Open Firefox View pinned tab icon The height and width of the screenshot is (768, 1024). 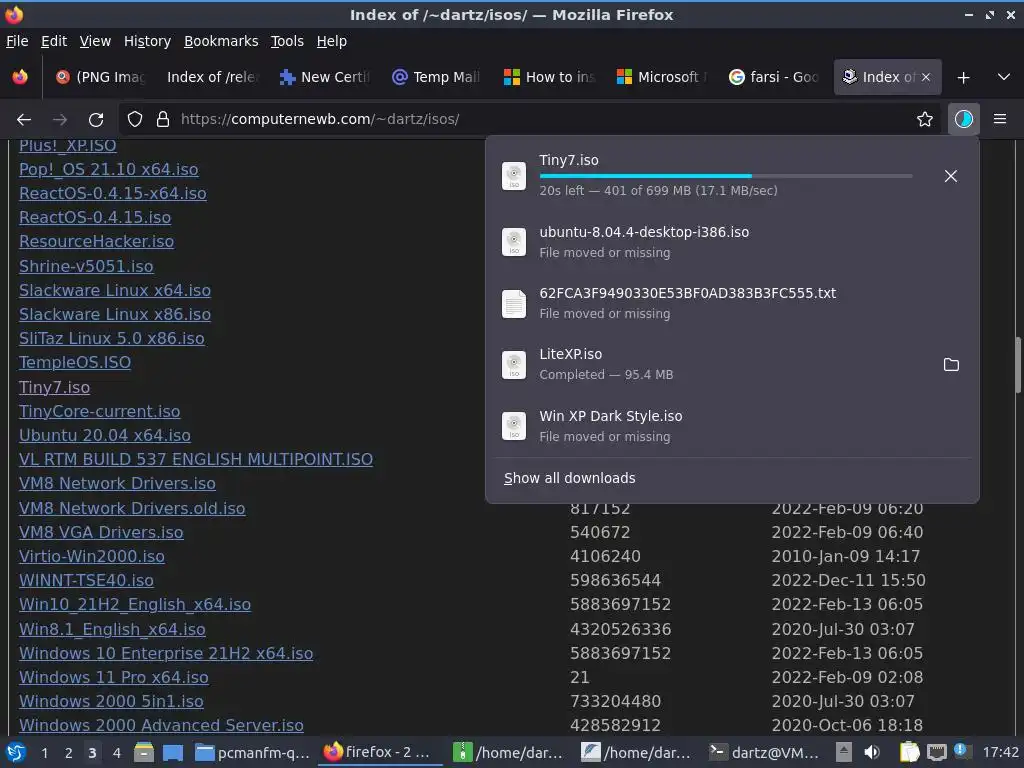20,77
